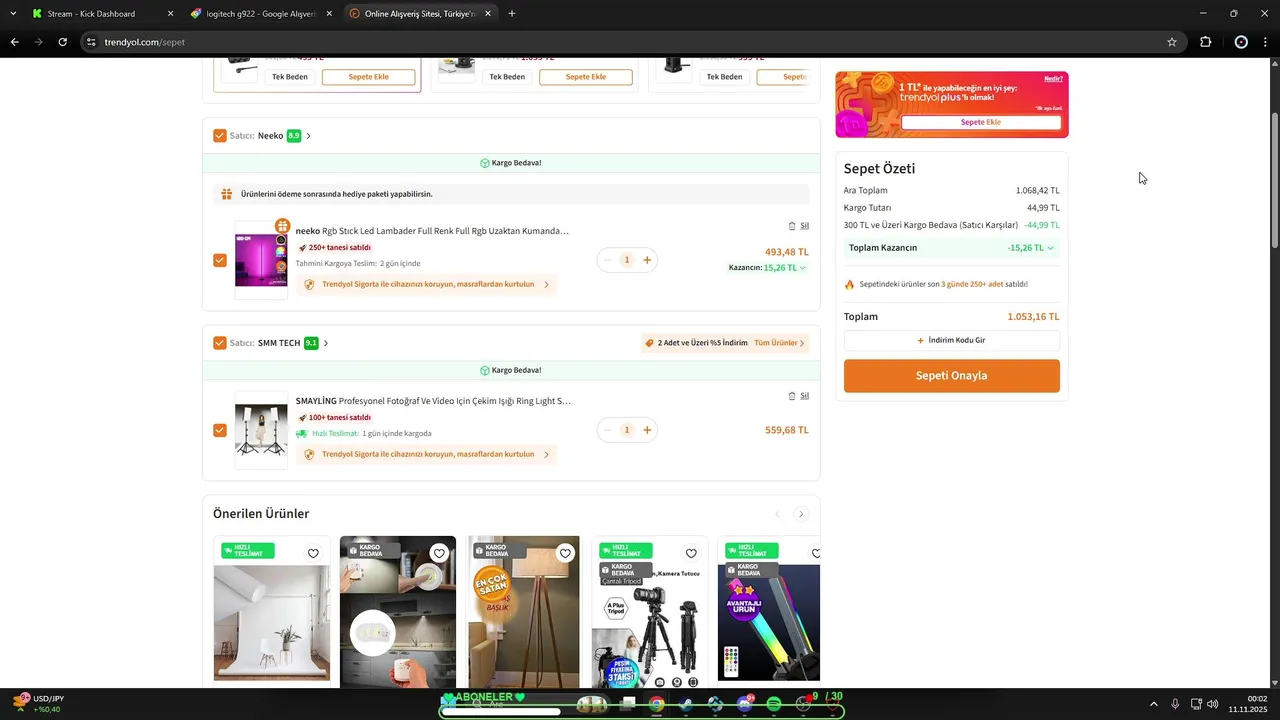Go back to previous page
The width and height of the screenshot is (1280, 720).
(14, 42)
